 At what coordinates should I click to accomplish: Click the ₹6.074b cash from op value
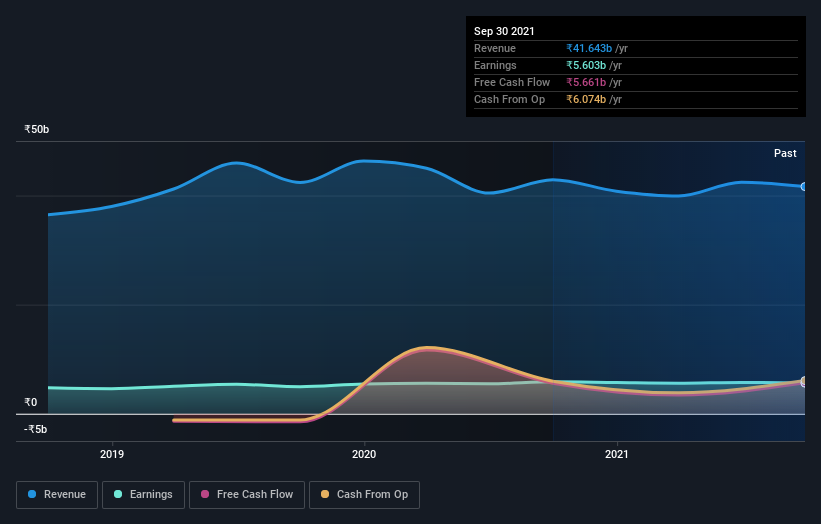coord(586,99)
